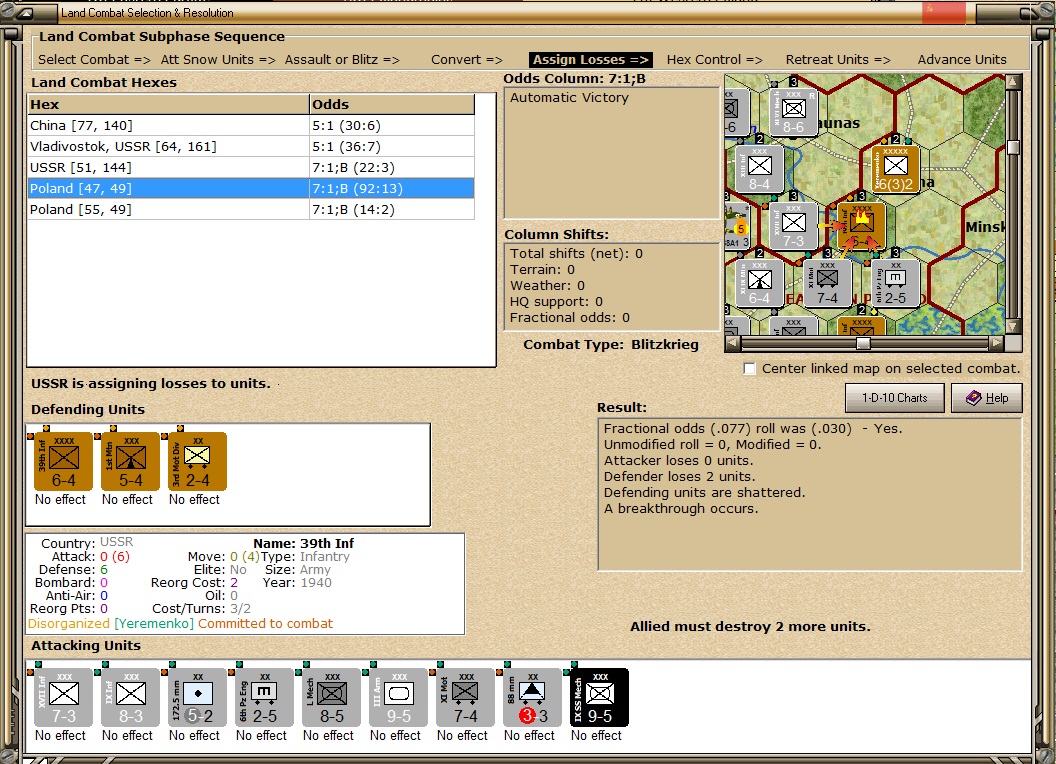Click the Odds column header

[x=392, y=104]
